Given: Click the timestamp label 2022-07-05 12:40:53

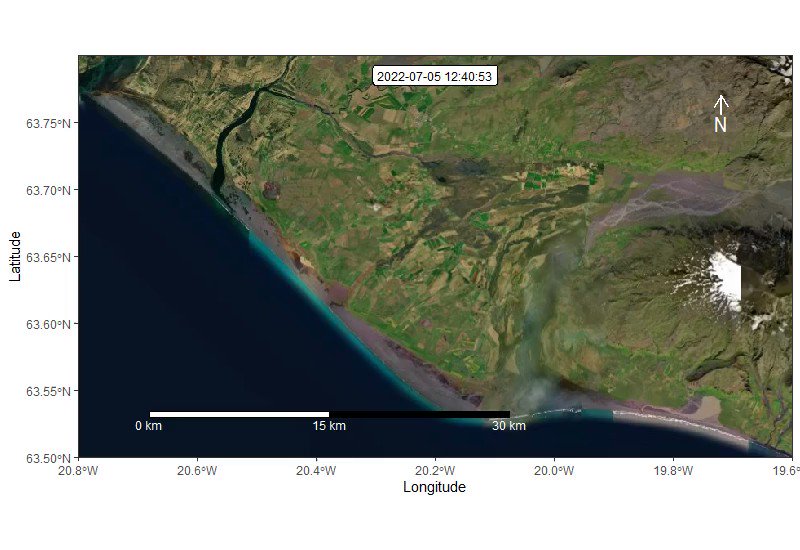Looking at the screenshot, I should pyautogui.click(x=435, y=77).
